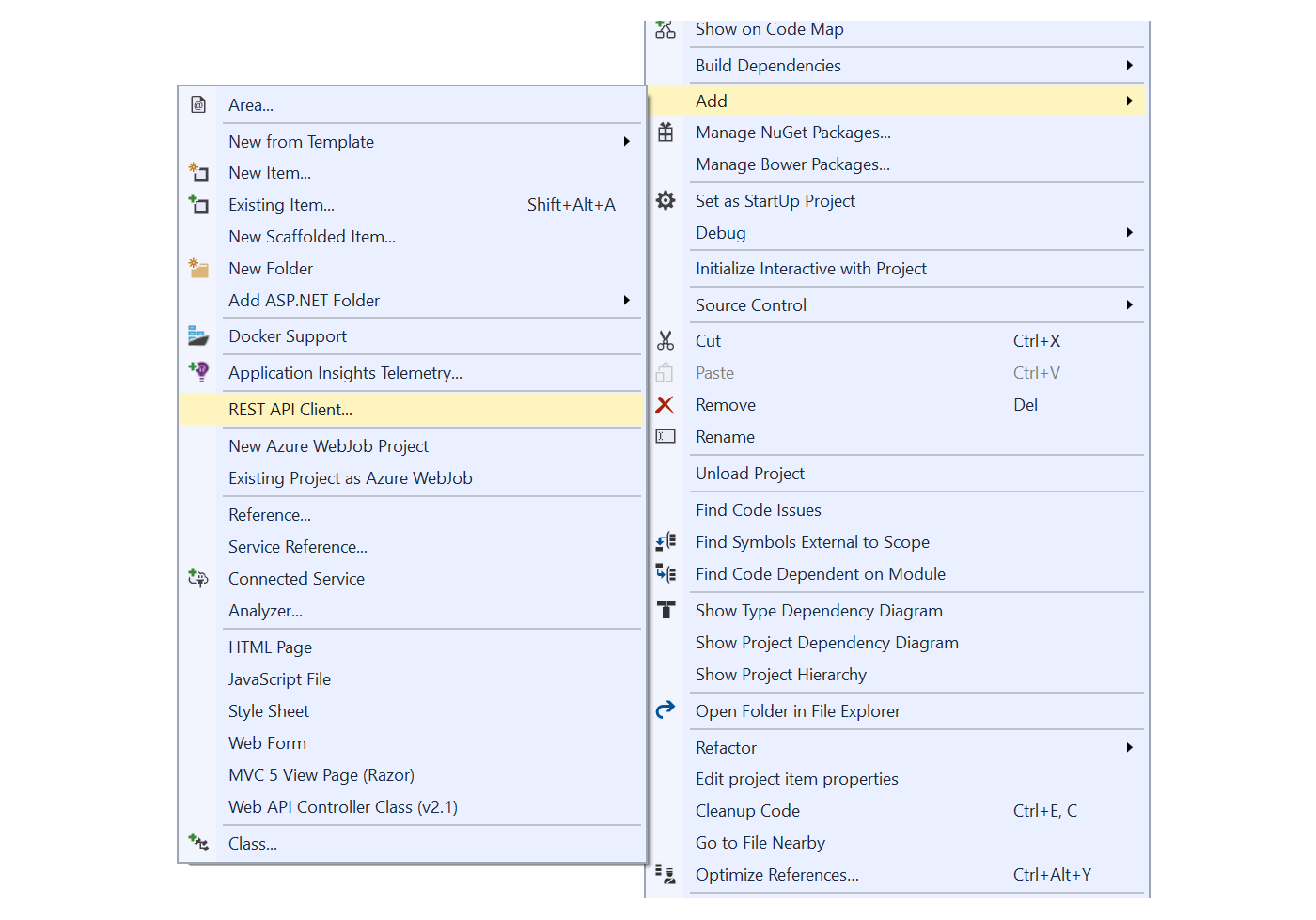Click the scissors Cut icon

[x=666, y=341]
